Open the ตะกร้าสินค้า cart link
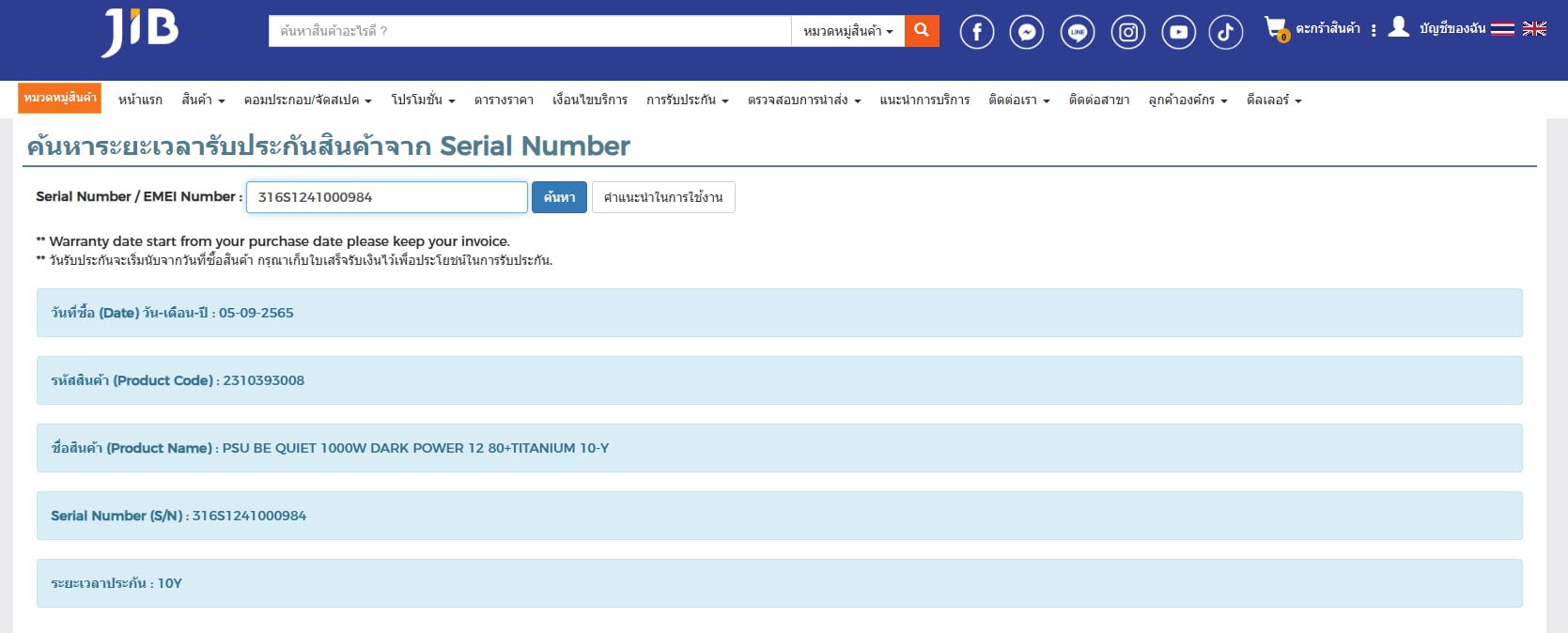Viewport: 1568px width, 633px height. [x=1327, y=29]
